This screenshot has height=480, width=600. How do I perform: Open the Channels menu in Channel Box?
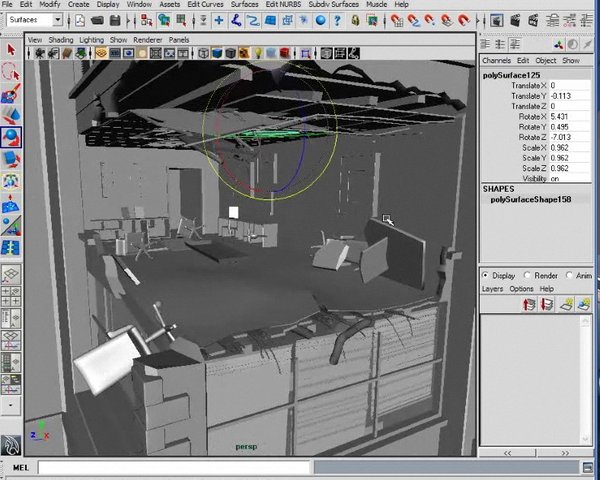point(496,61)
